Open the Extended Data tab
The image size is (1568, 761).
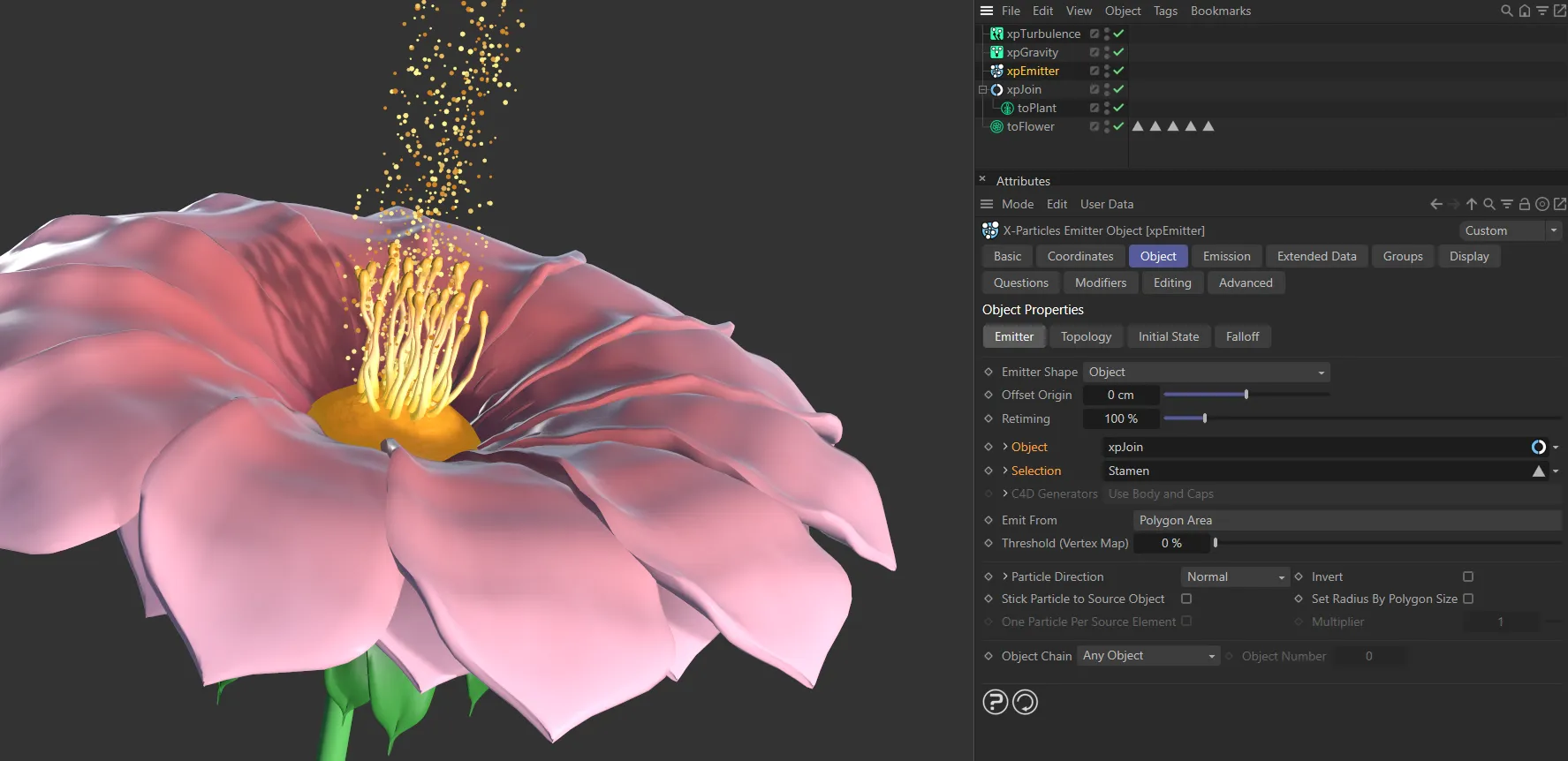pos(1317,256)
